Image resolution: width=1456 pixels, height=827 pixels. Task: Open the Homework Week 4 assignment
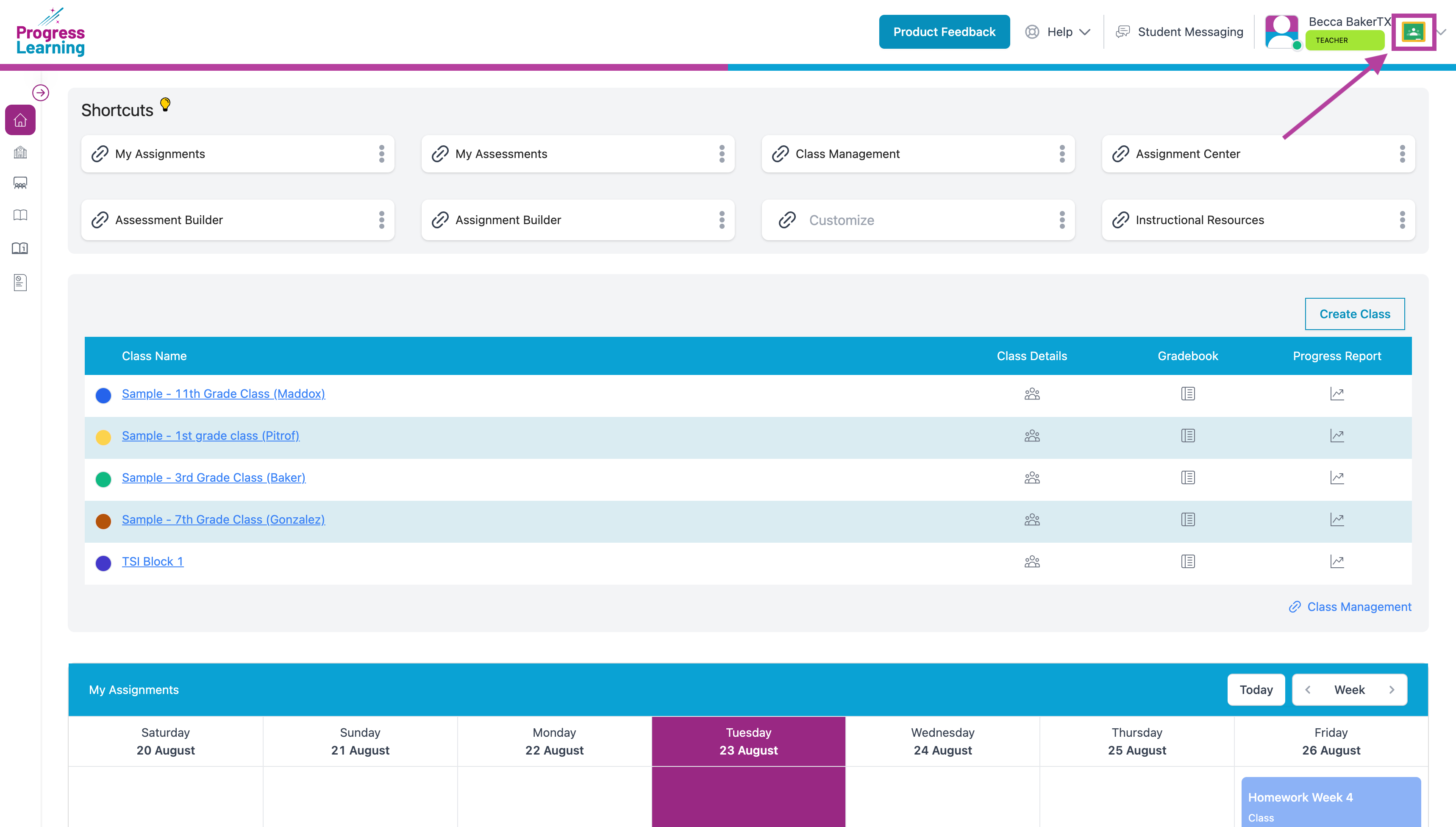1331,802
